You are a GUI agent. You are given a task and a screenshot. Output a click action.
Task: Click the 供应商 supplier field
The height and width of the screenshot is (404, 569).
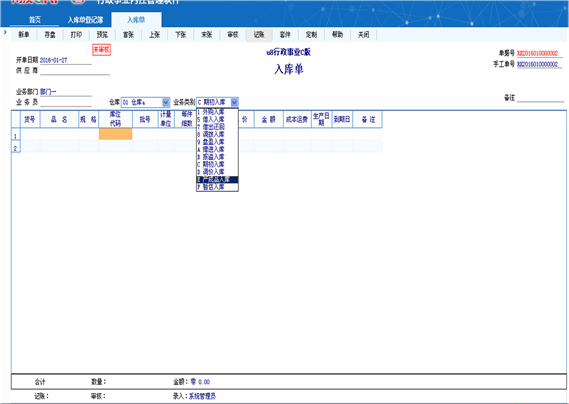(75, 71)
